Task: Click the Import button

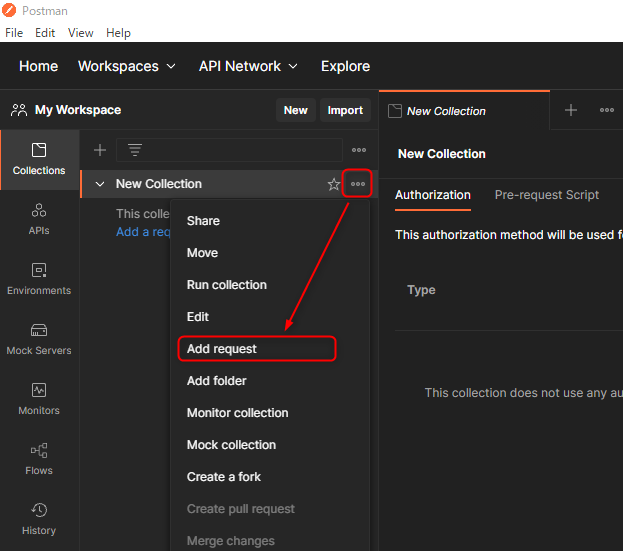Action: [345, 110]
